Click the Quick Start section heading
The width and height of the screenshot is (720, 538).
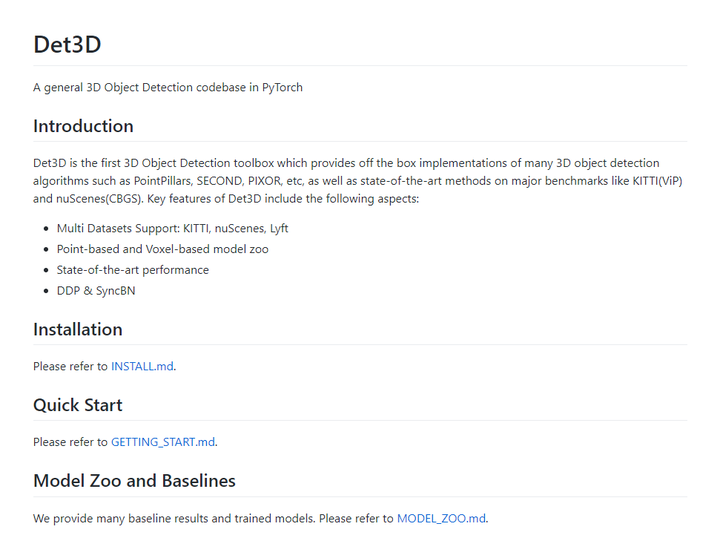pyautogui.click(x=78, y=405)
